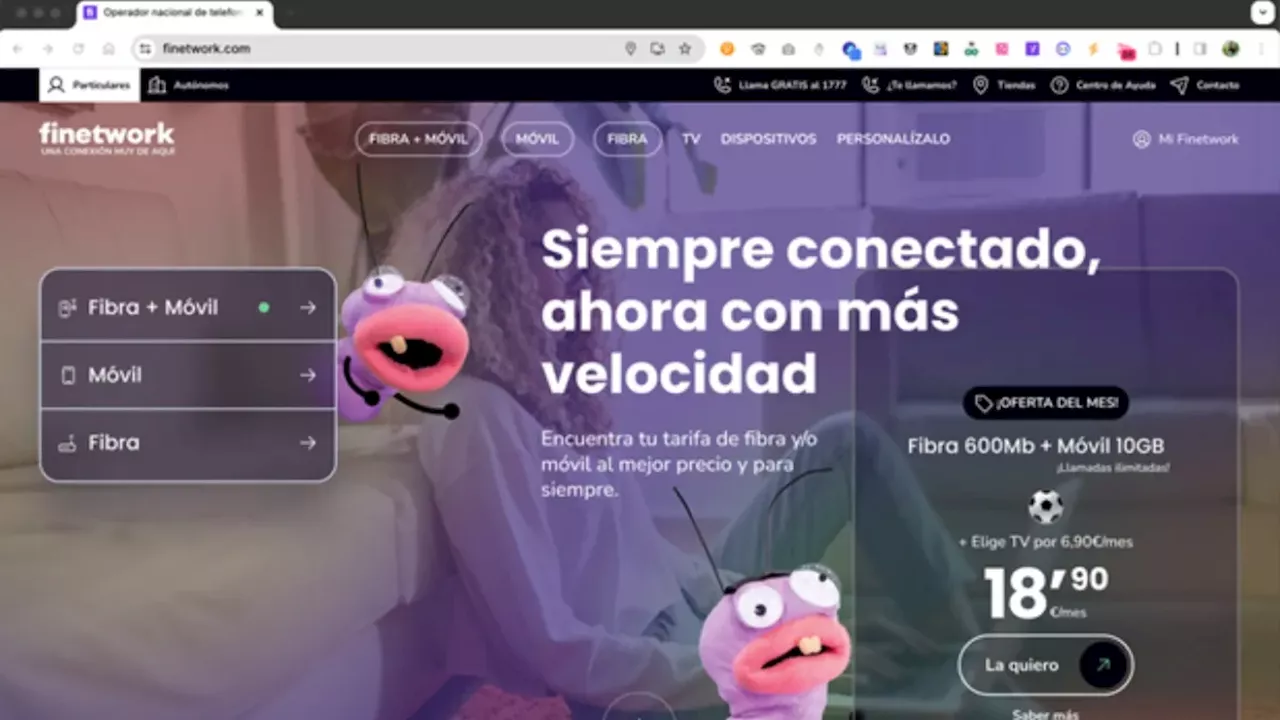Image resolution: width=1280 pixels, height=720 pixels.
Task: Click the 18,90 €/mes price
Action: tap(1046, 592)
